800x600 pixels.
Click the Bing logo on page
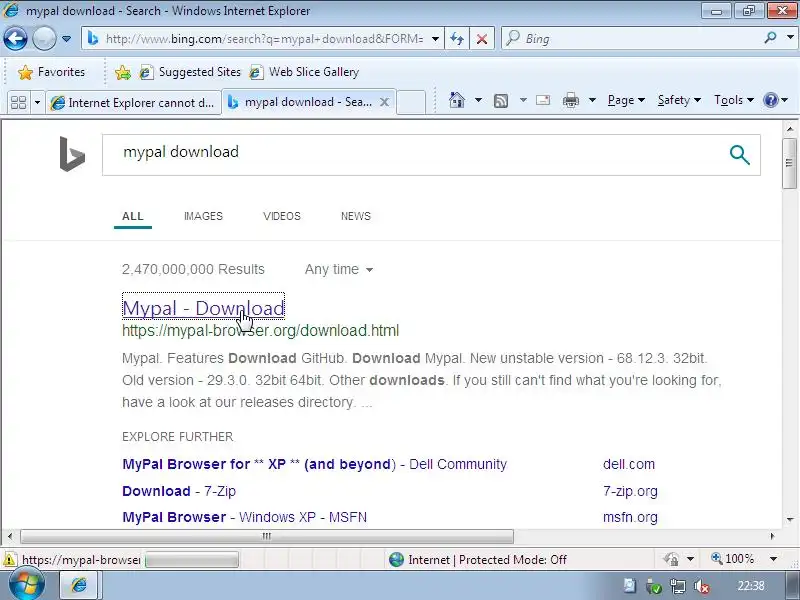tap(72, 154)
